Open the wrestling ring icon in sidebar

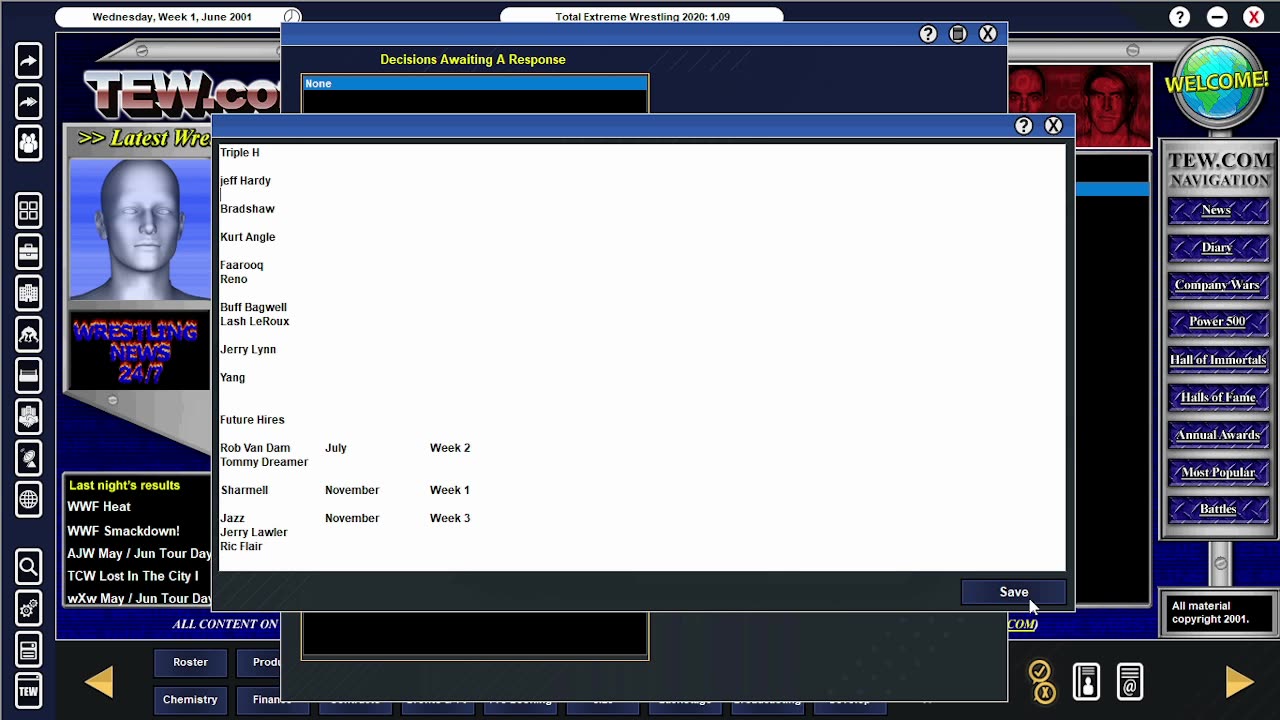pyautogui.click(x=28, y=375)
